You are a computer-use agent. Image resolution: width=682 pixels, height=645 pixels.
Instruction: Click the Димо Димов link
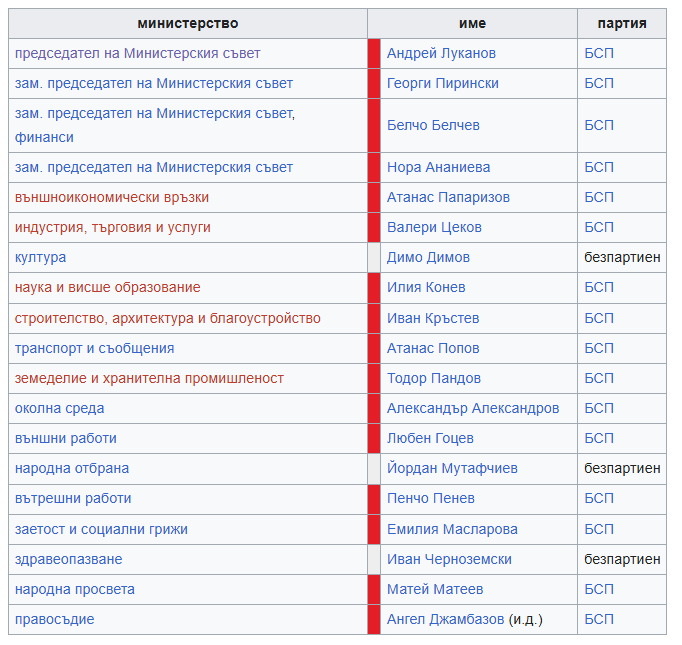tap(428, 257)
